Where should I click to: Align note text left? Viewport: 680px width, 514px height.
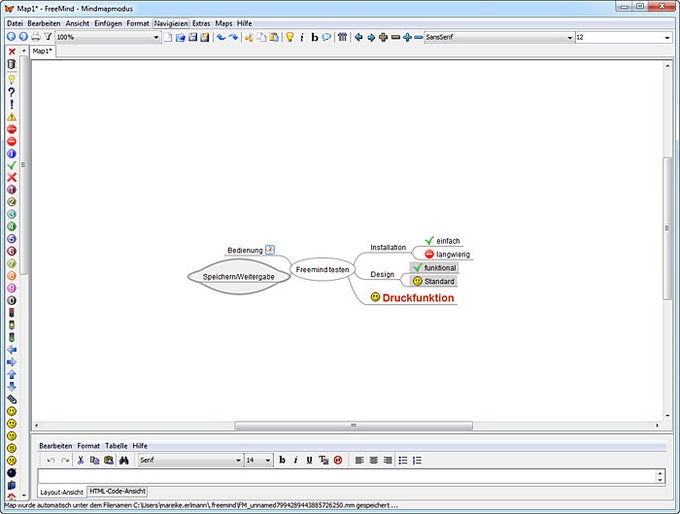coord(360,460)
